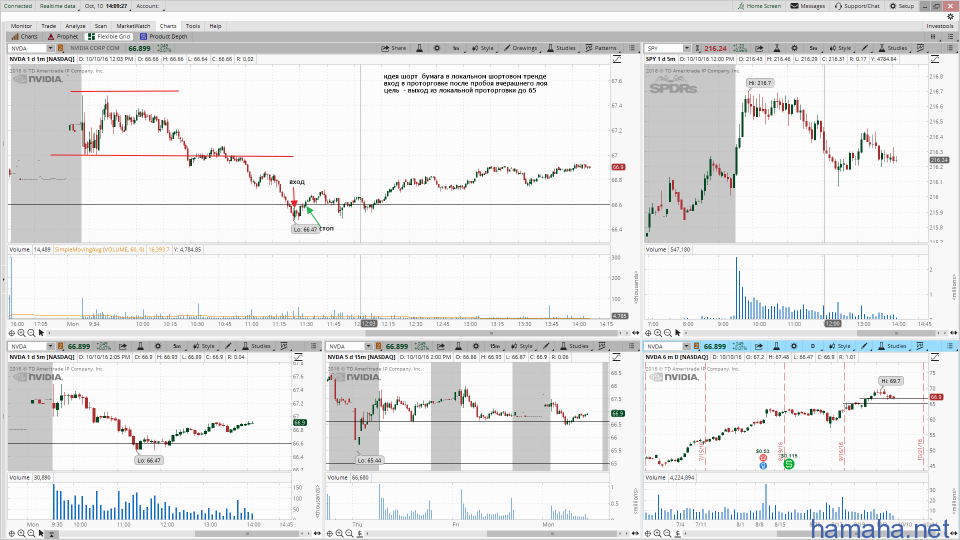Viewport: 960px width, 540px height.
Task: Select the pointer cursor tool under the main NVDA chart
Action: 41,333
